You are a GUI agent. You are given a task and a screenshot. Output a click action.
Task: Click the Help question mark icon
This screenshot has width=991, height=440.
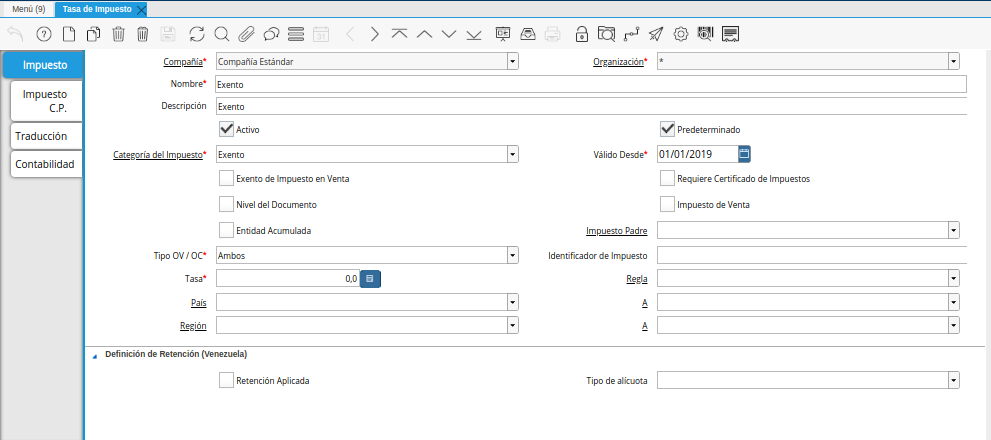click(x=43, y=34)
